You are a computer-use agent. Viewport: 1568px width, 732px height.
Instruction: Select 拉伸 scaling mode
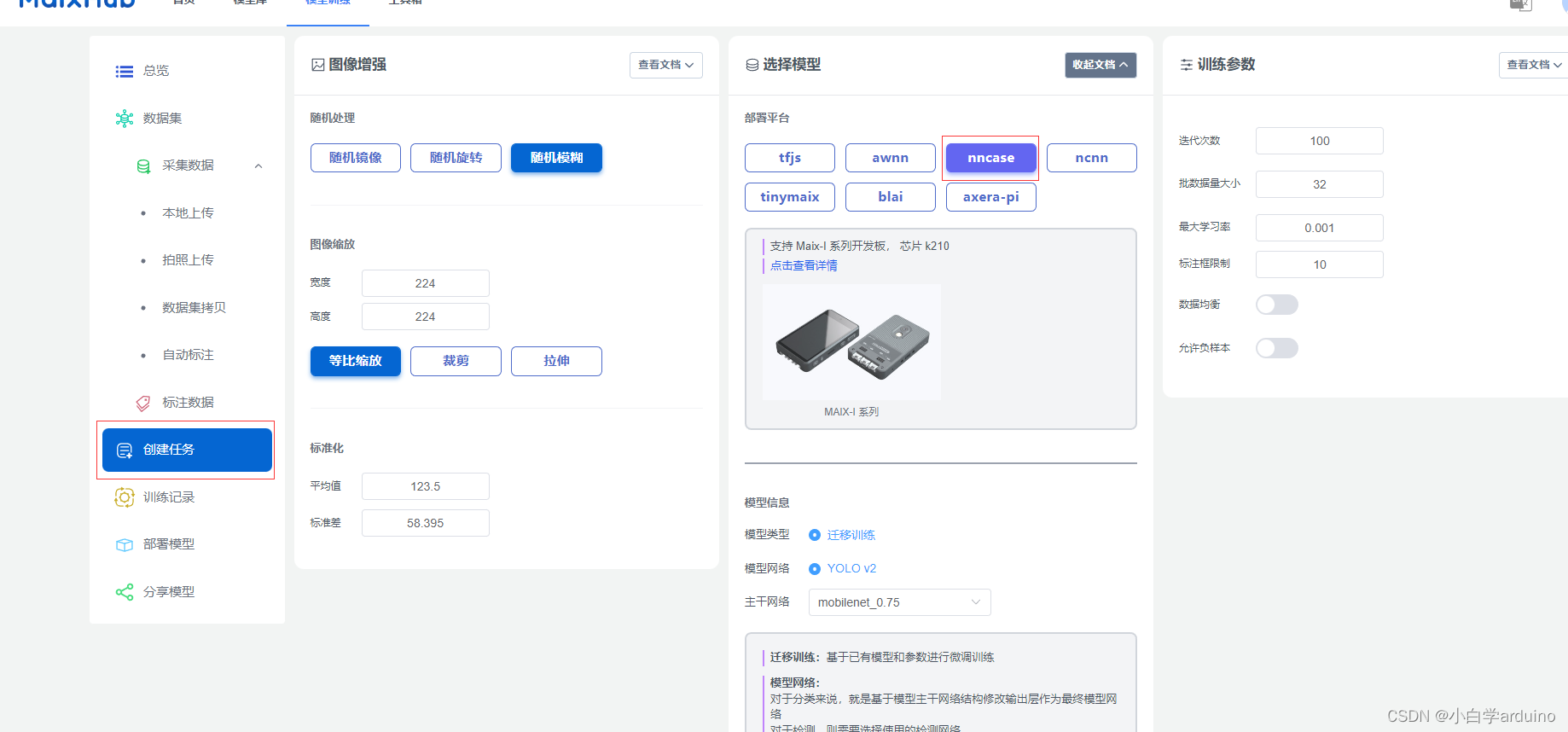point(556,361)
